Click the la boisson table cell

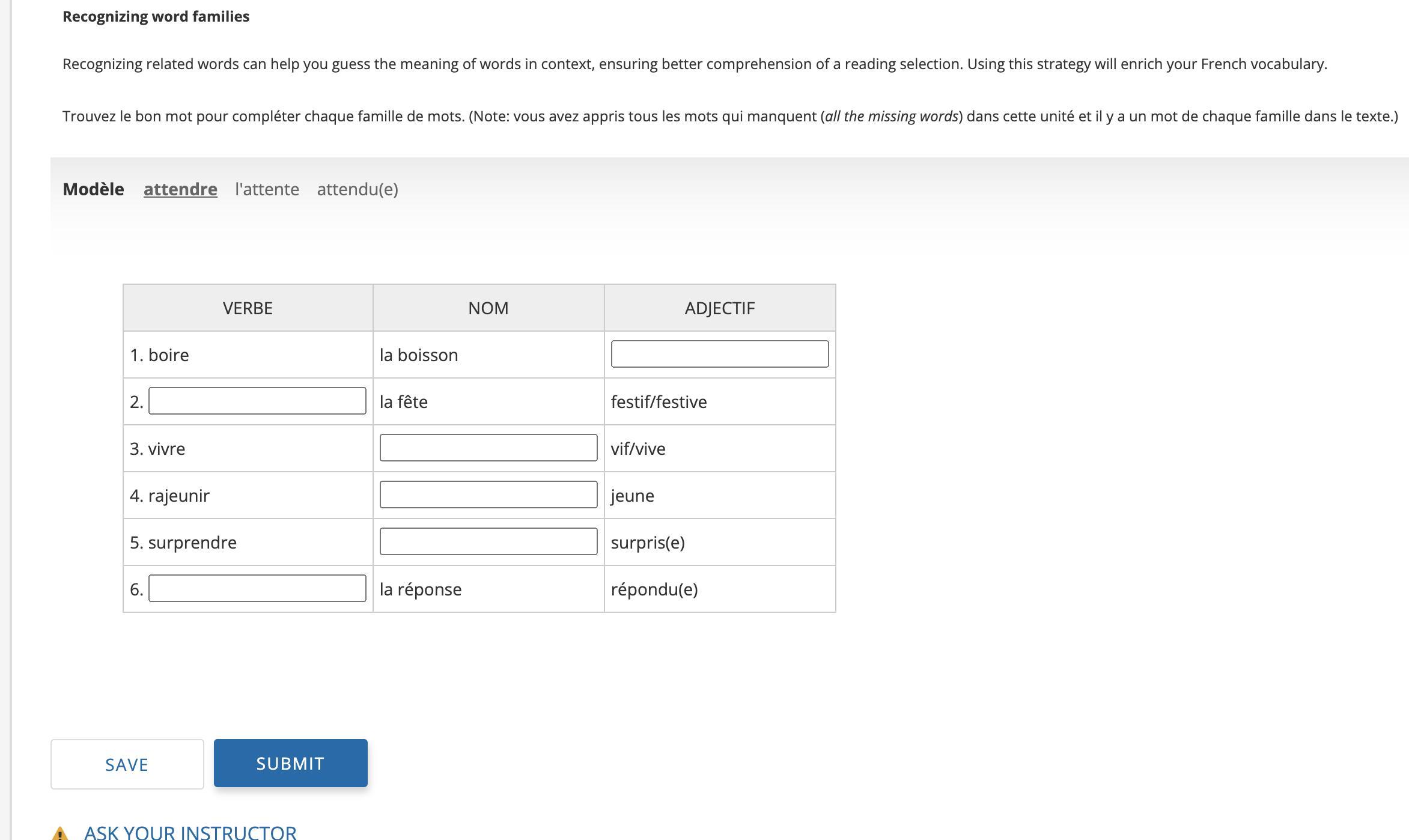pos(419,355)
